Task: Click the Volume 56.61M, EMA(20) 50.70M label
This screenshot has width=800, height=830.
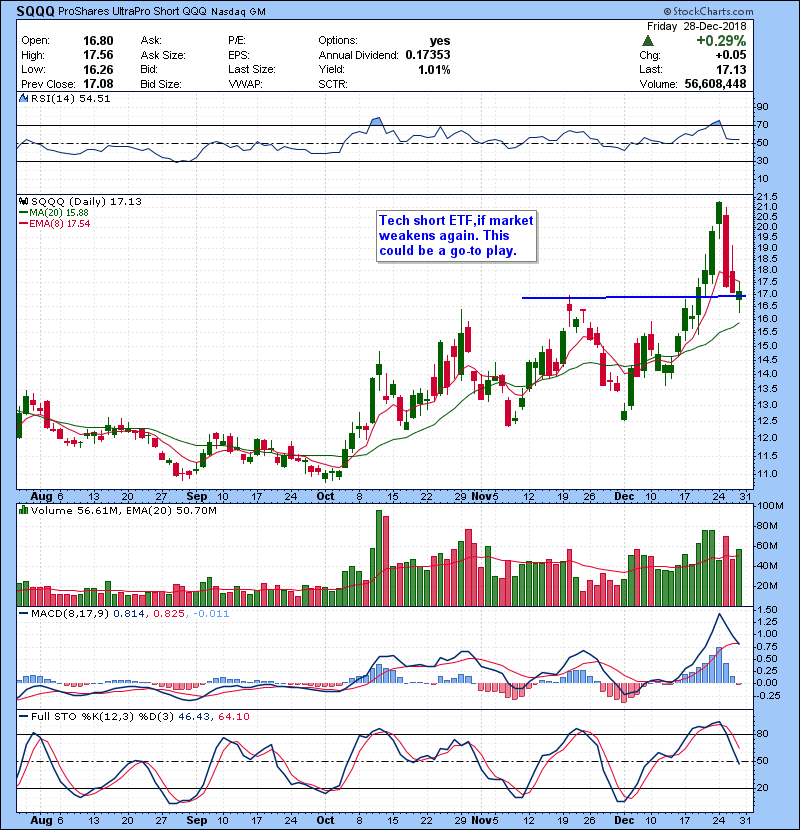Action: (123, 511)
